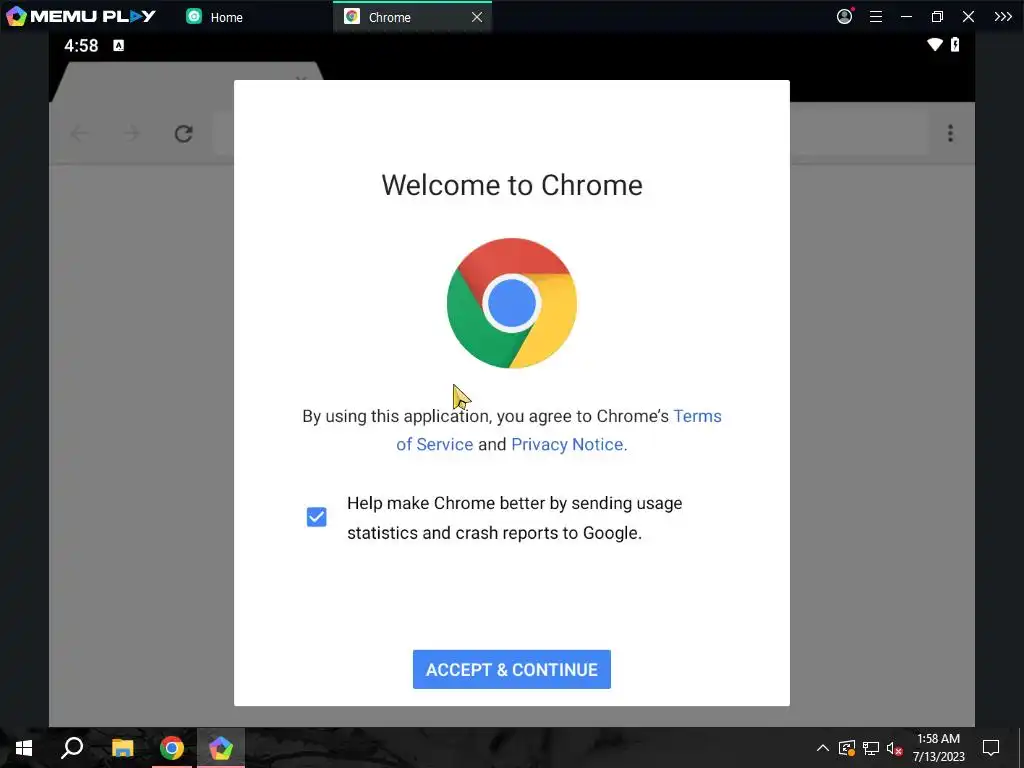The image size is (1024, 768).
Task: Click the ACCEPT & CONTINUE button
Action: pos(511,669)
